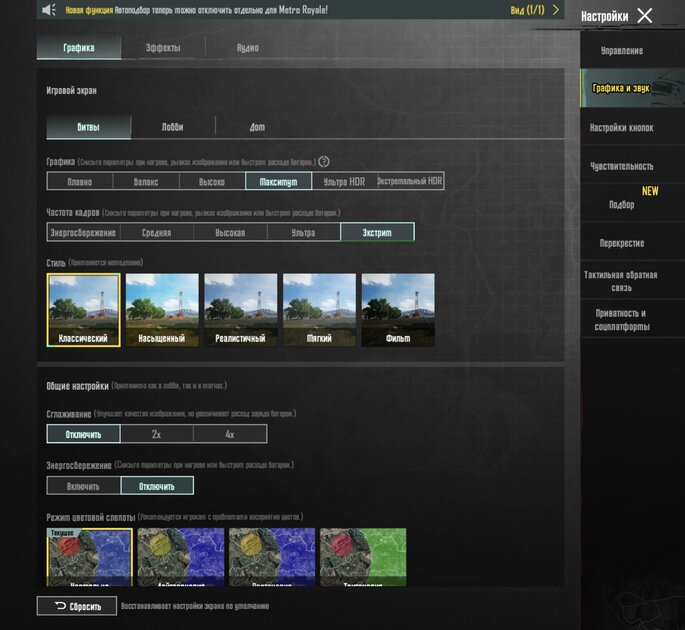Switch to the Графика tab

coord(79,48)
